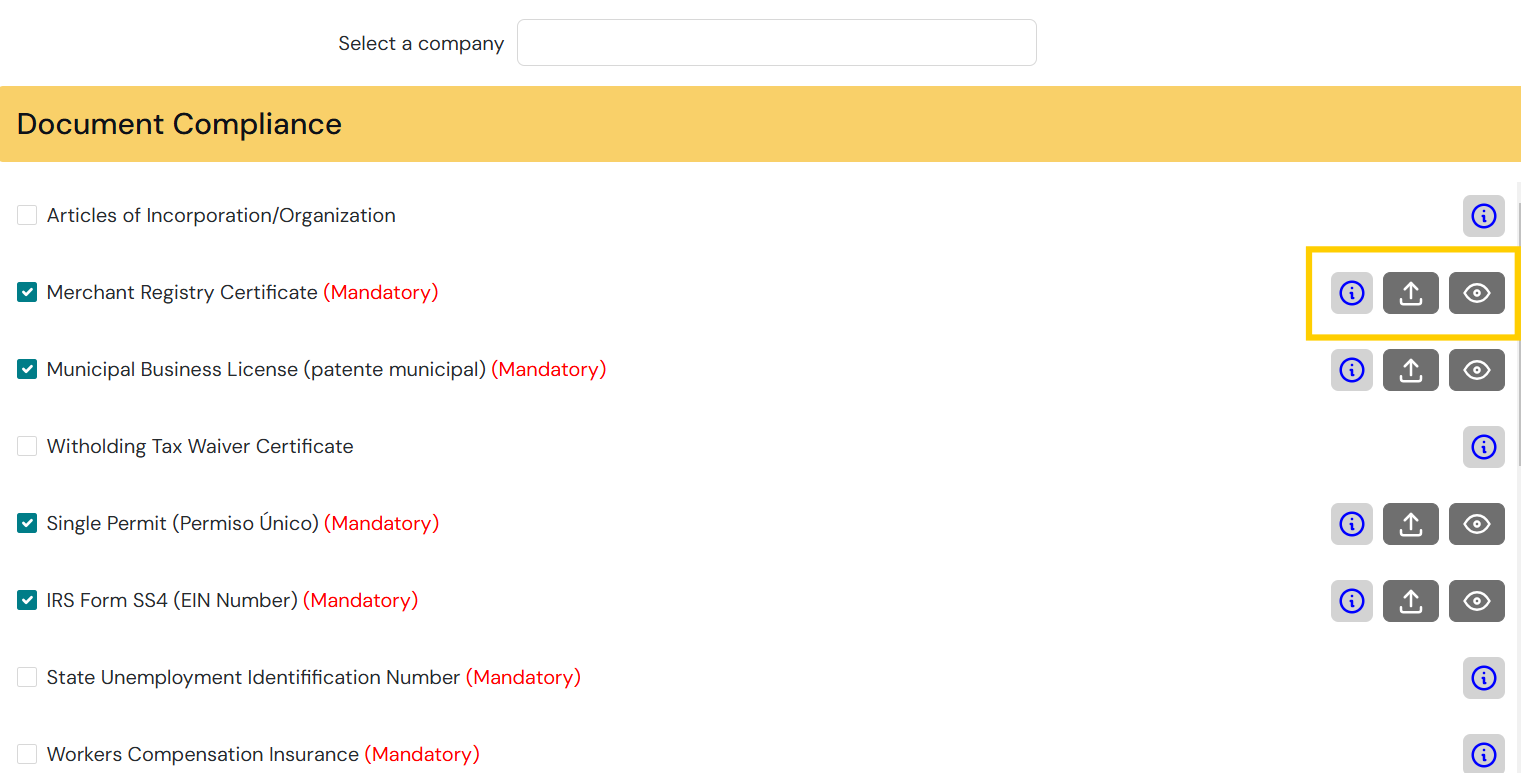Check Articles of Incorporation/Organization checkbox
The width and height of the screenshot is (1521, 777).
pos(27,215)
